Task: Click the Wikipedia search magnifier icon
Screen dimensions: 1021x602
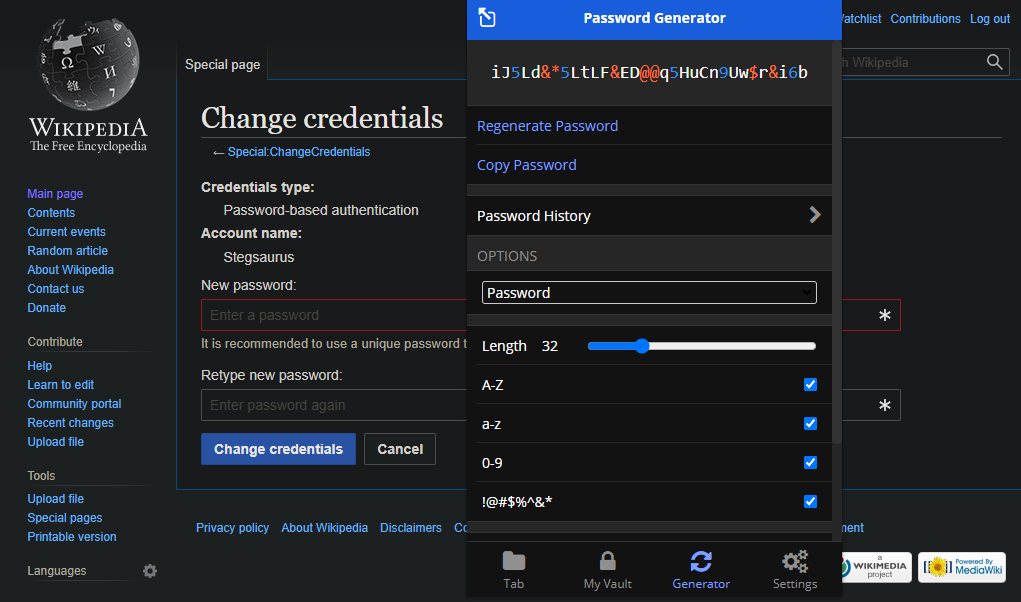Action: 994,61
